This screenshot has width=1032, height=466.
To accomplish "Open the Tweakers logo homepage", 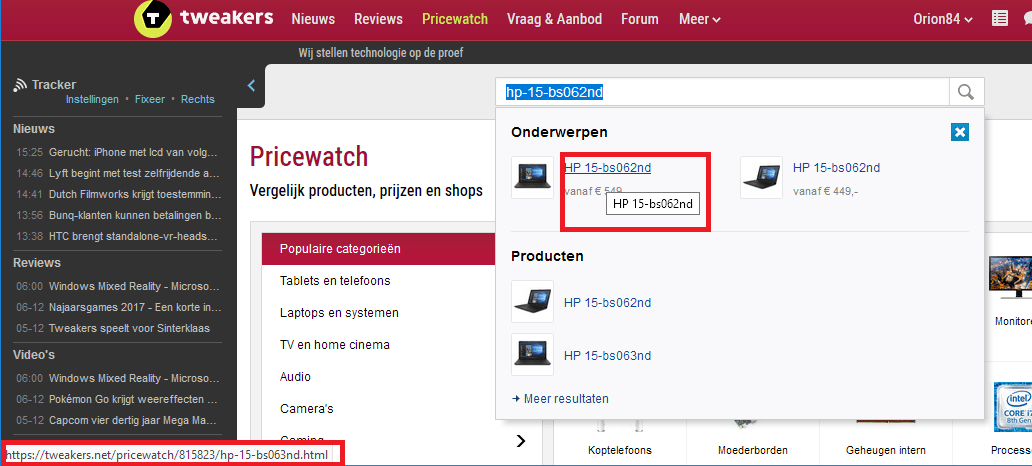I will click(x=203, y=18).
